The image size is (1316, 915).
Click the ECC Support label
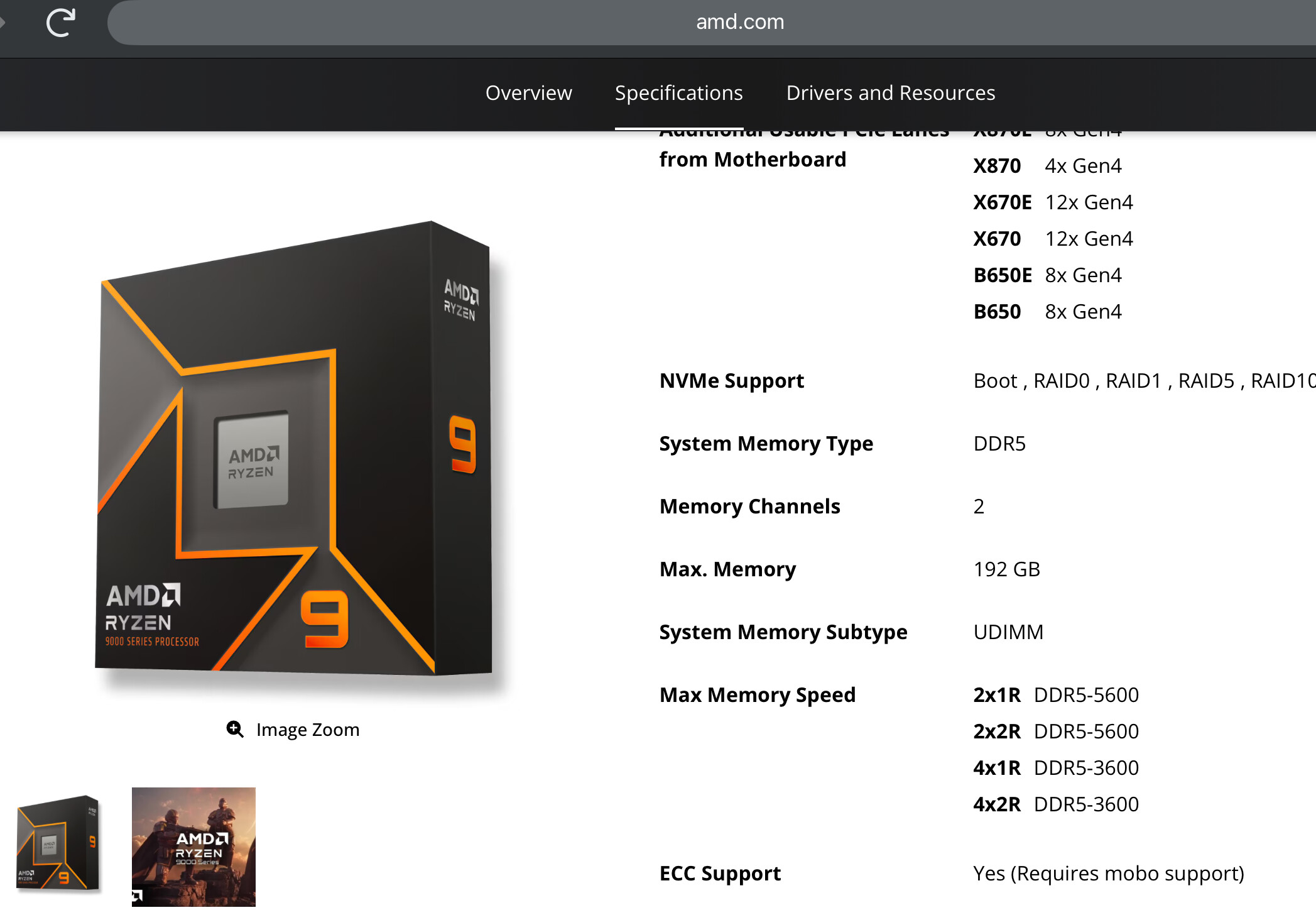[x=720, y=874]
